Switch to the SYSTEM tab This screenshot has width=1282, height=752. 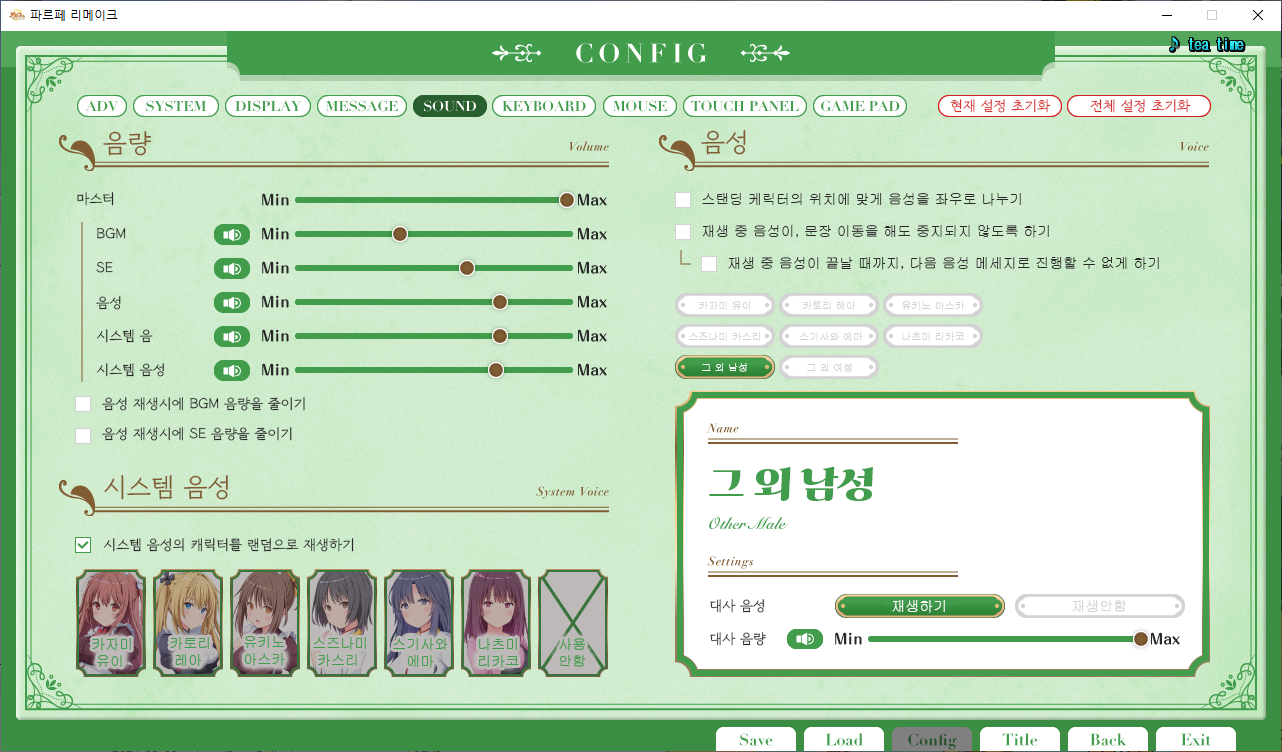coord(176,106)
